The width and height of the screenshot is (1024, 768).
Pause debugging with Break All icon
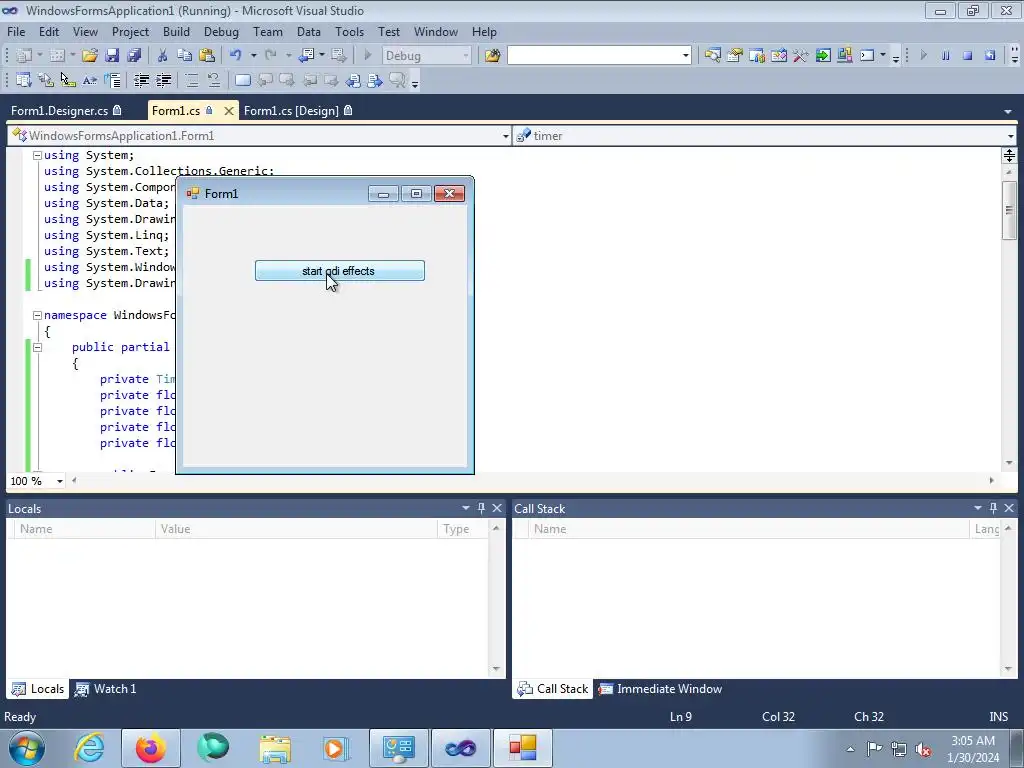[945, 56]
